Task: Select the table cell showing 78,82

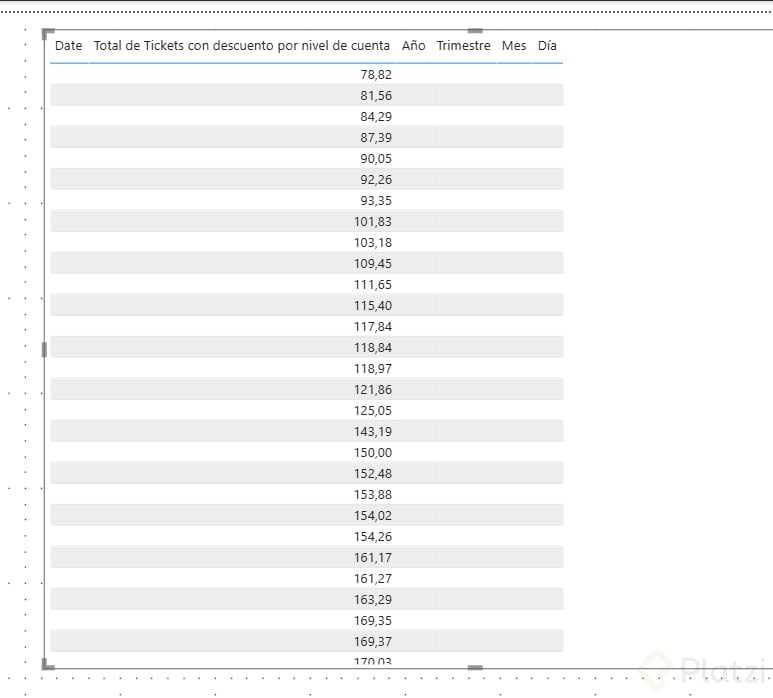Action: [x=376, y=74]
